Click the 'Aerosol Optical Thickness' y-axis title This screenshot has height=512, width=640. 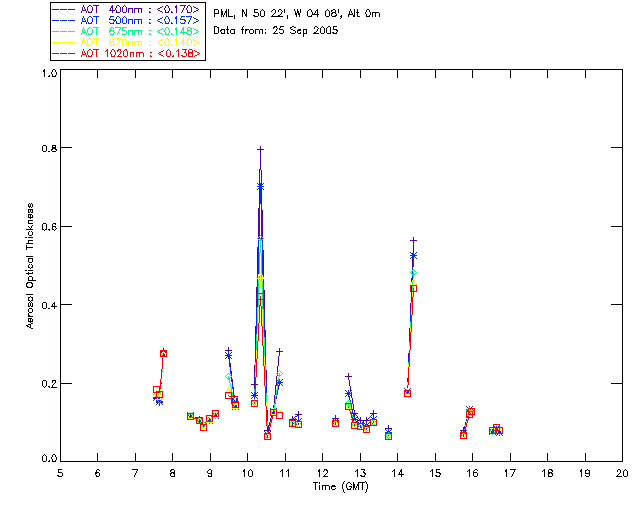point(30,266)
